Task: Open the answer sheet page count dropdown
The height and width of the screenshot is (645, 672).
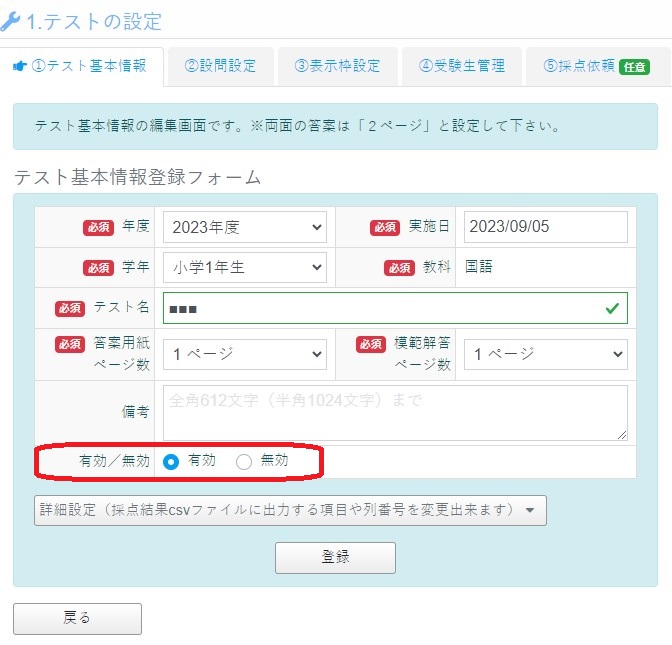Action: 244,354
